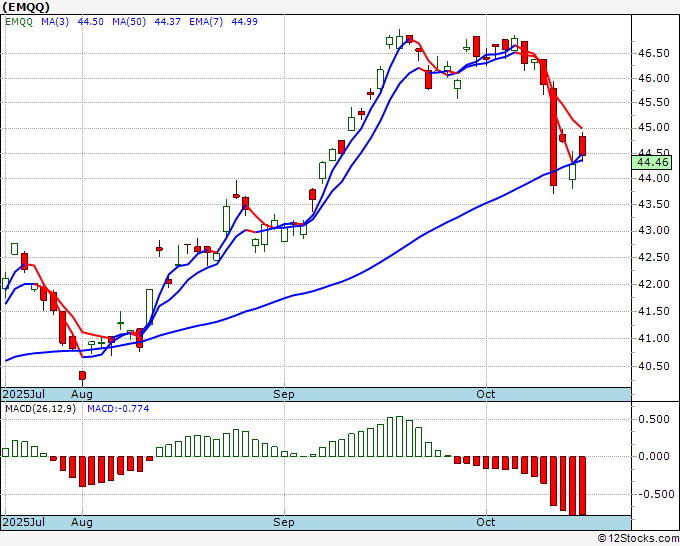Screen dimensions: 680x546
Task: Click the Sep label on price chart axis
Action: (x=284, y=394)
